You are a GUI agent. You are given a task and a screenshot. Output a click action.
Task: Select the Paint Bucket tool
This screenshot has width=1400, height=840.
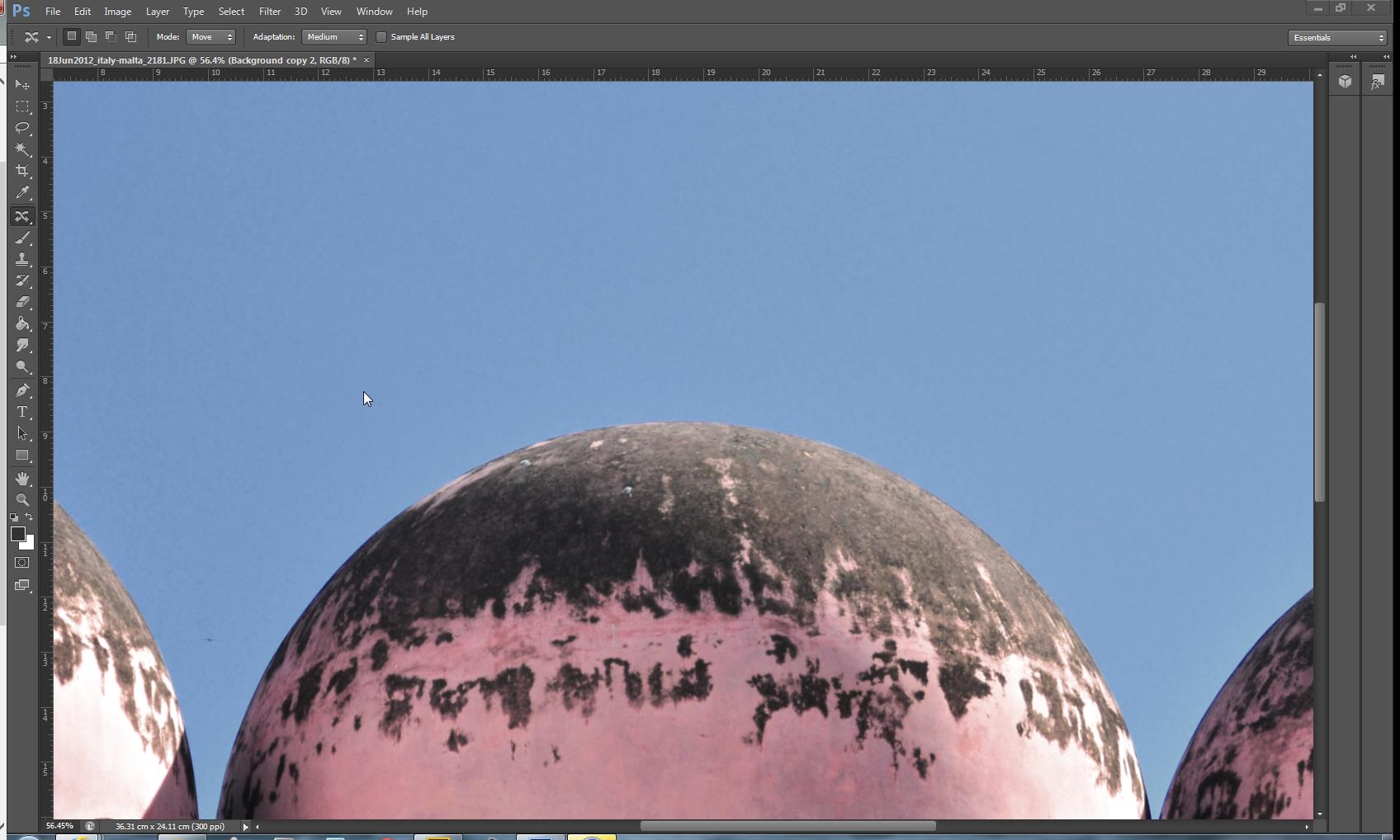(22, 323)
